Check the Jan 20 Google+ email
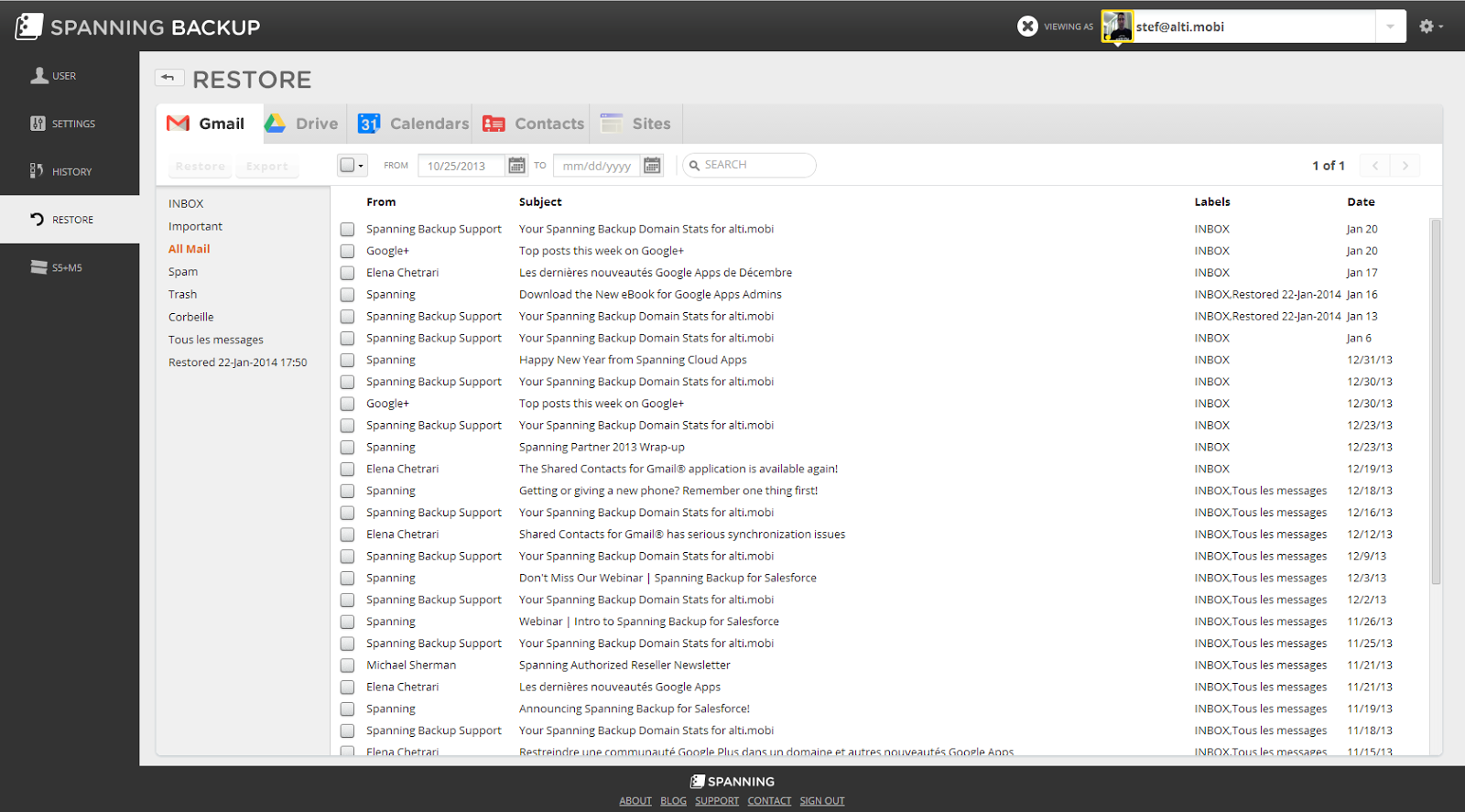1465x812 pixels. coord(347,251)
